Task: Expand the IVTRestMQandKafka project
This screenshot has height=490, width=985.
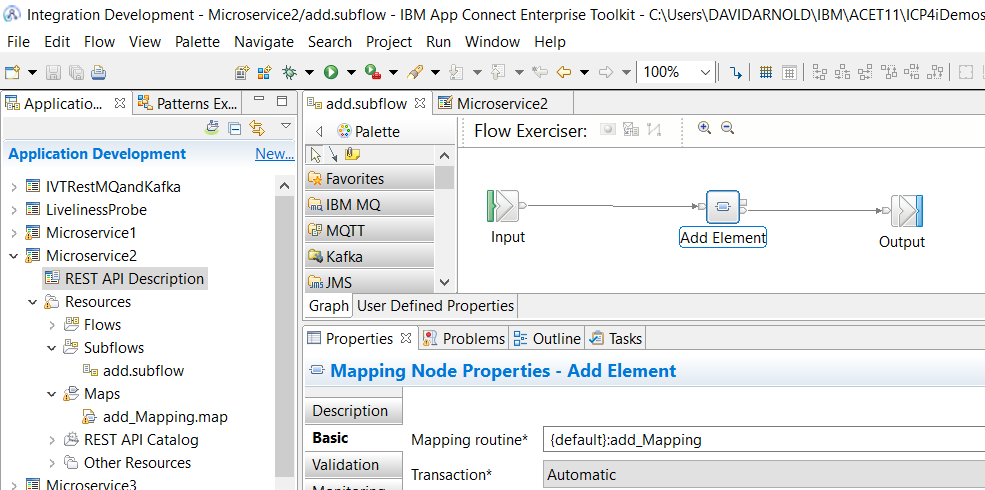Action: pos(14,187)
